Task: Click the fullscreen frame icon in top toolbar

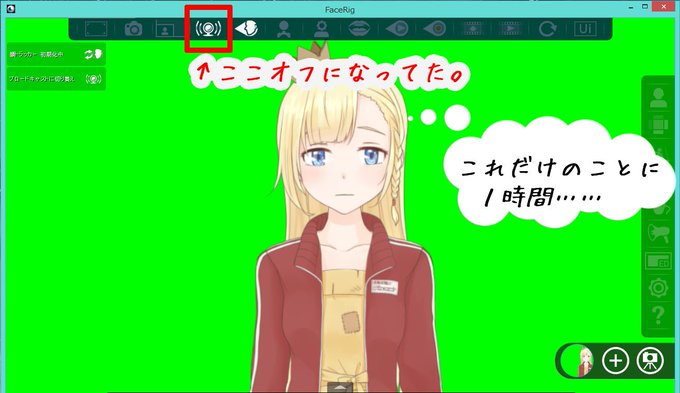Action: (96, 29)
